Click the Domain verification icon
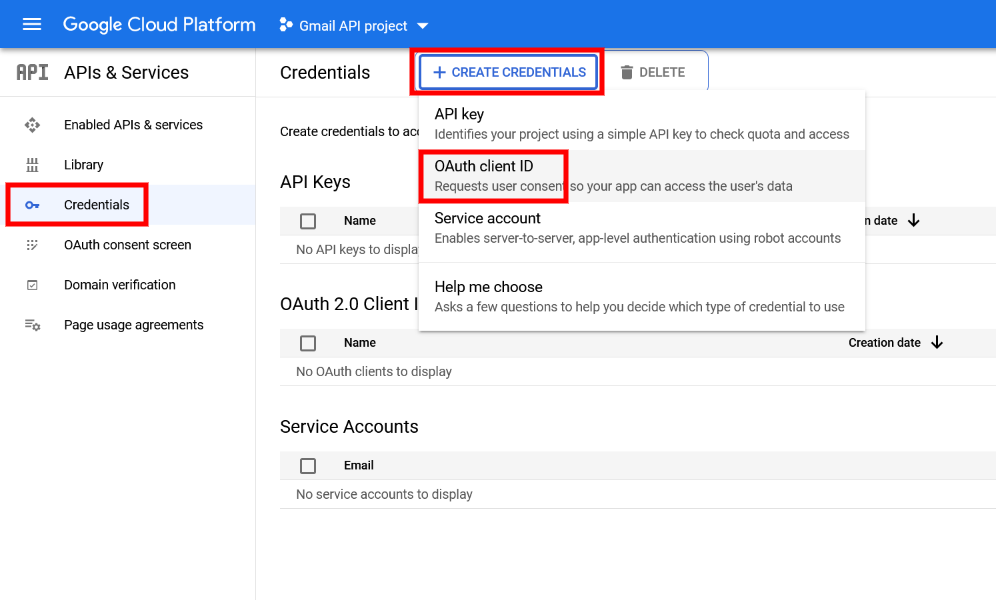The height and width of the screenshot is (600, 996). point(32,285)
